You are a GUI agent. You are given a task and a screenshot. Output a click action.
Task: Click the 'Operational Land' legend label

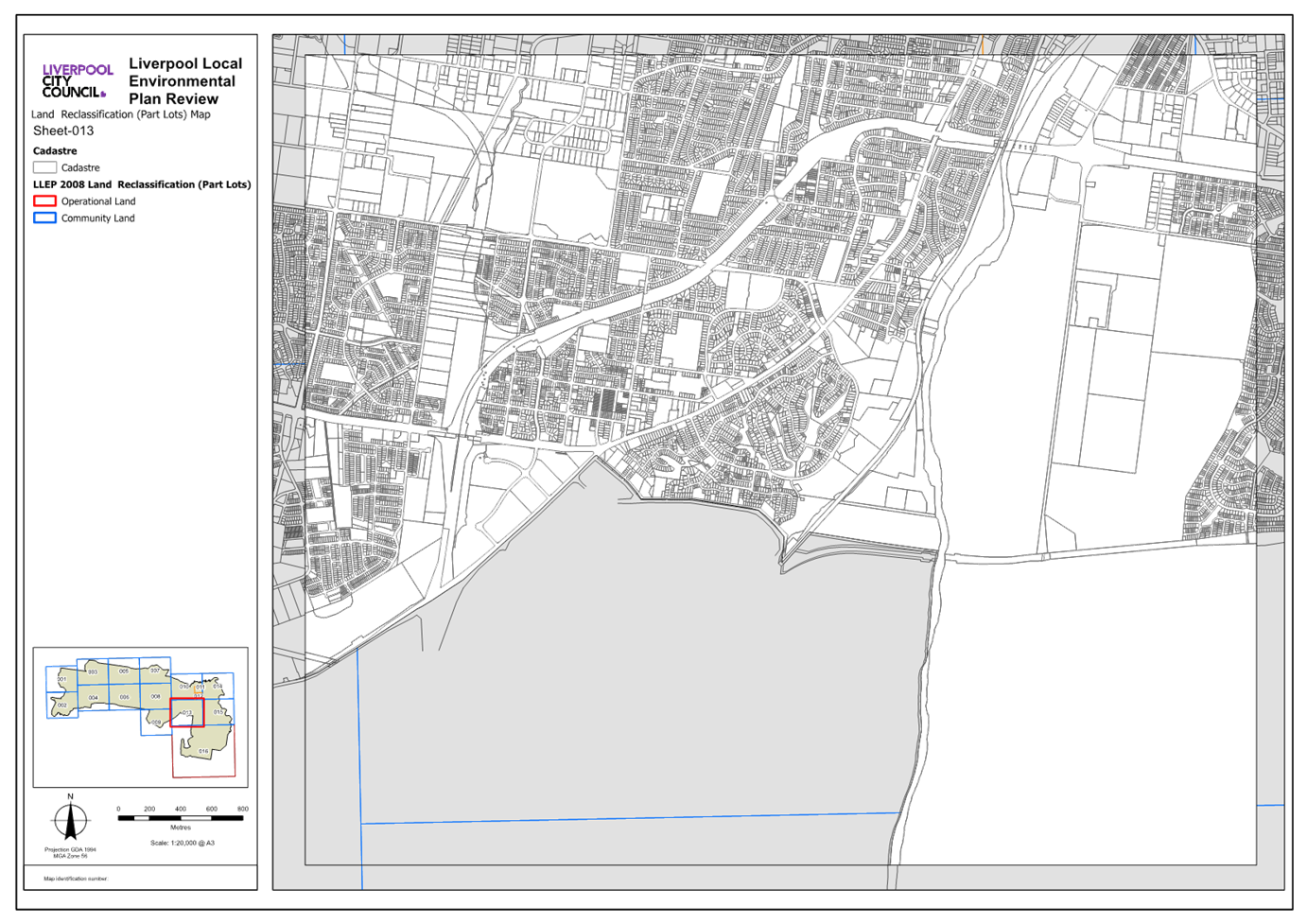(98, 201)
